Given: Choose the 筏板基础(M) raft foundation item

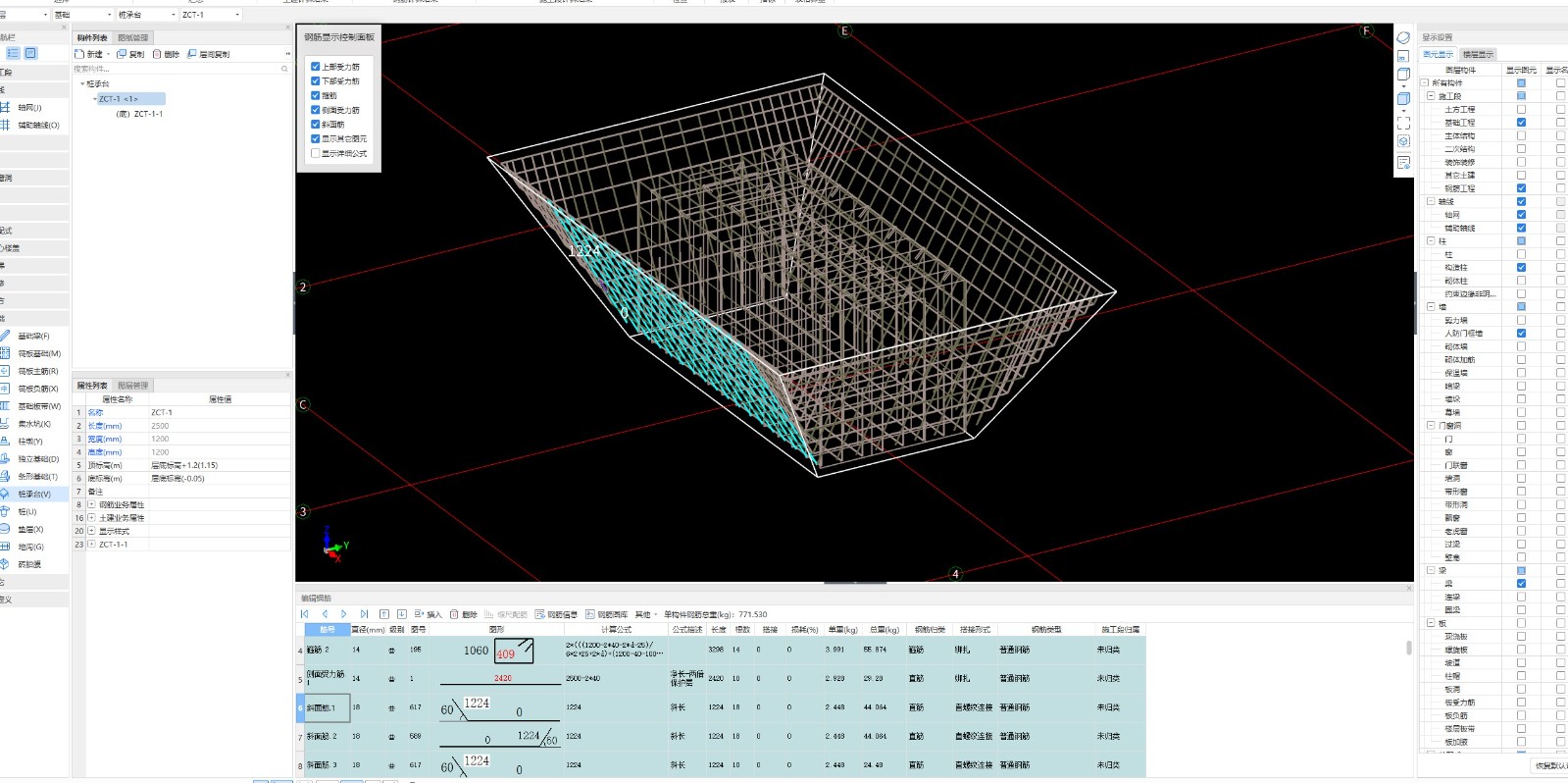Looking at the screenshot, I should (x=38, y=353).
